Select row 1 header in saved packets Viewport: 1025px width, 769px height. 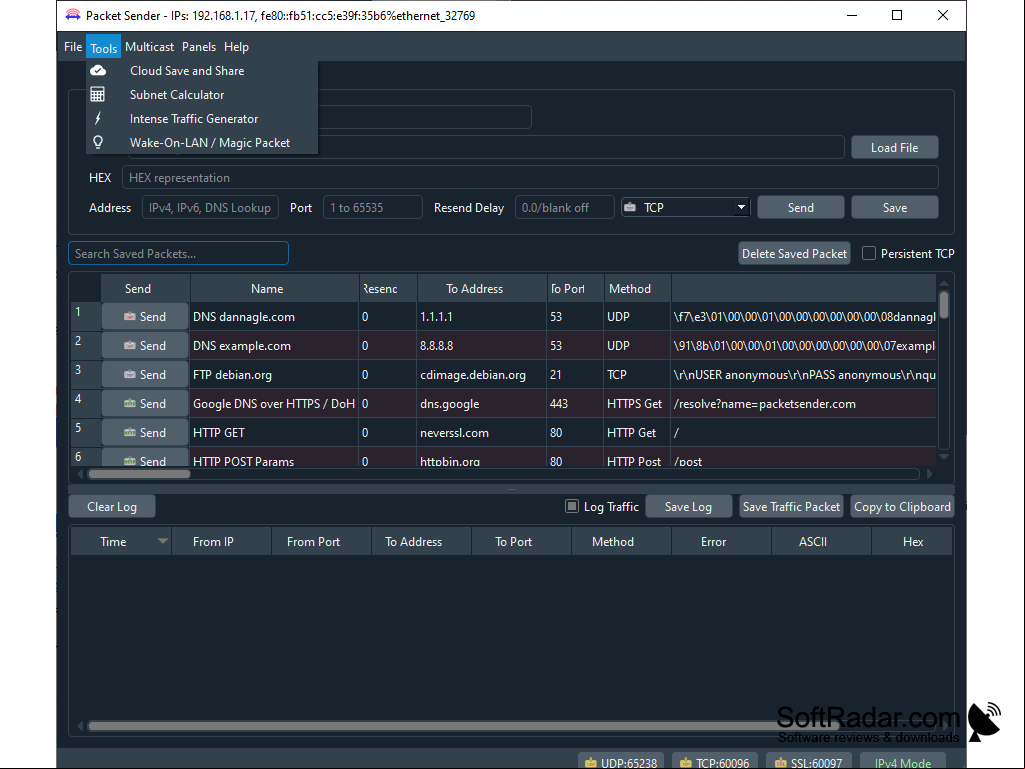tap(85, 316)
